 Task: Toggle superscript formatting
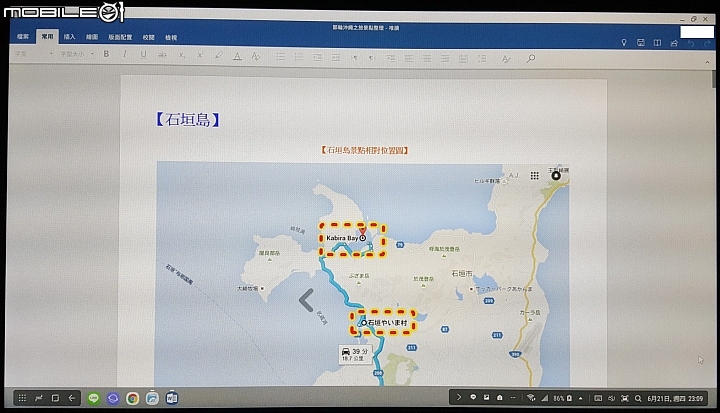200,55
